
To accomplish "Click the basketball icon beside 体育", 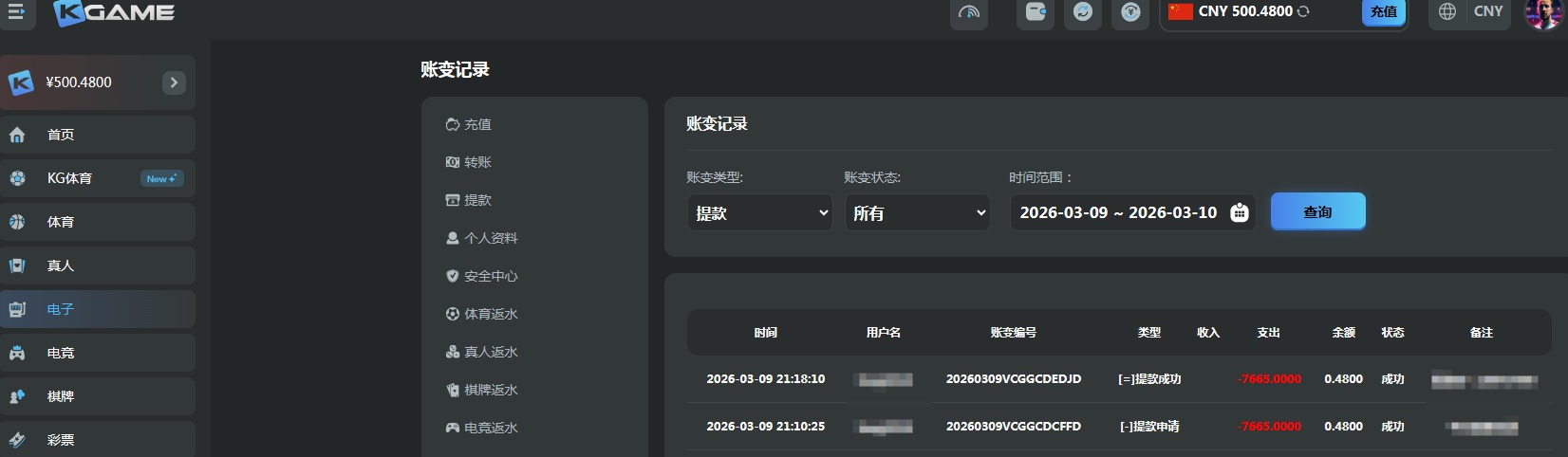I will tap(17, 222).
